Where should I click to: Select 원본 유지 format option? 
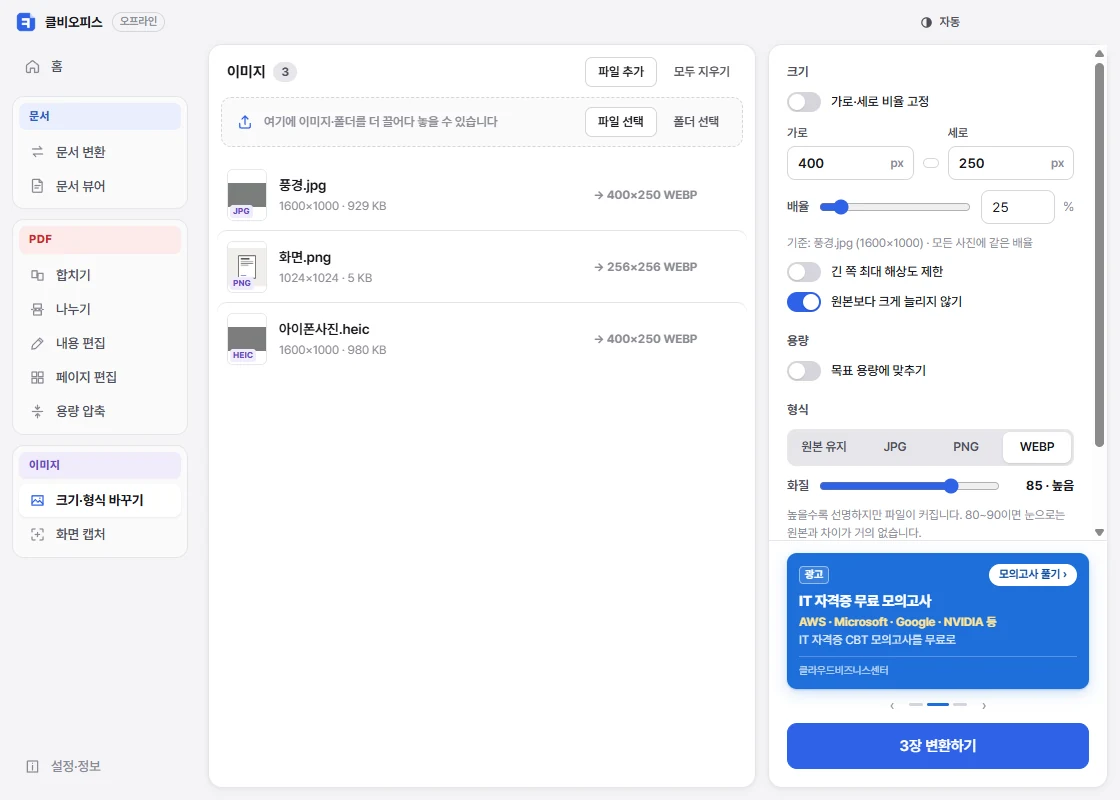pyautogui.click(x=824, y=446)
